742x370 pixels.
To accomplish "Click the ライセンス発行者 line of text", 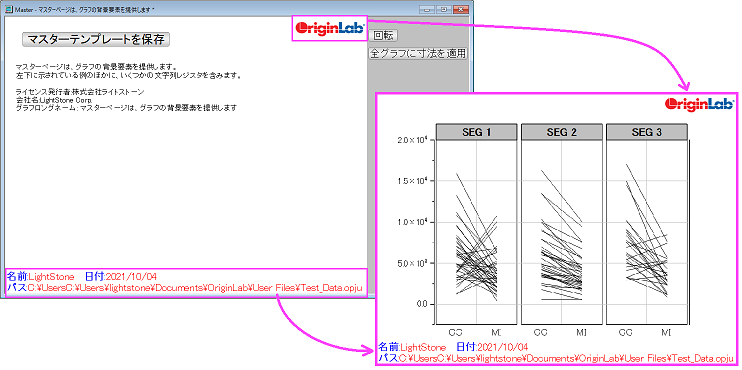I will tap(80, 92).
